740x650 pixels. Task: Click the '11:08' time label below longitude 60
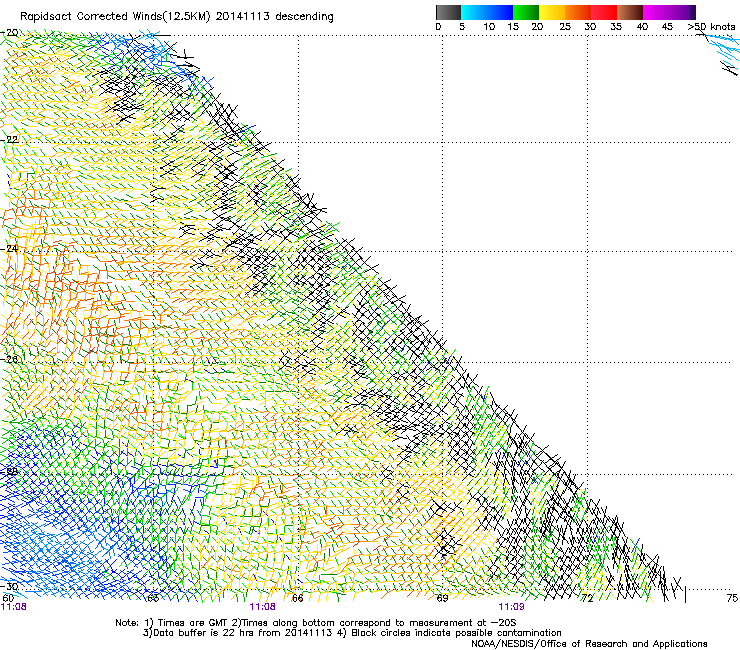(14, 607)
